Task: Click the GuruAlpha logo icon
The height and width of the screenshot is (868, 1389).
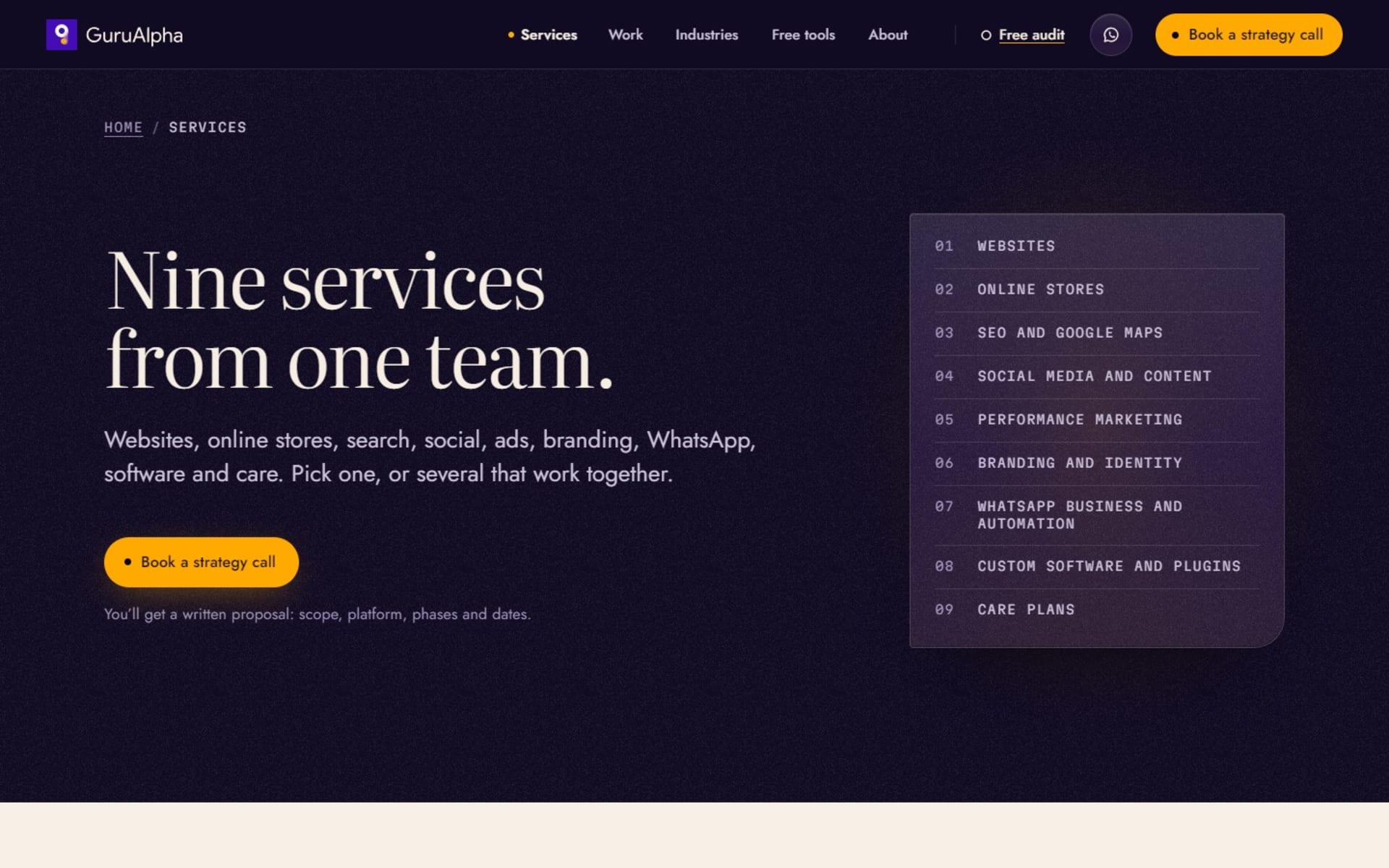Action: (61, 35)
